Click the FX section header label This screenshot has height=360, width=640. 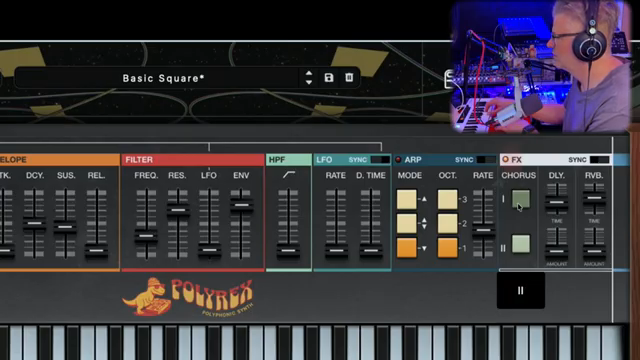[x=516, y=160]
